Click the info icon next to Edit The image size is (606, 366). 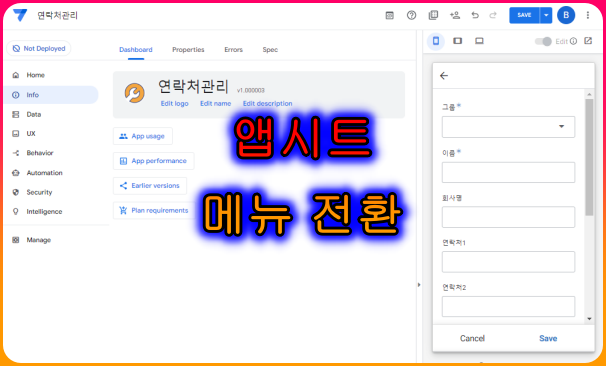574,41
